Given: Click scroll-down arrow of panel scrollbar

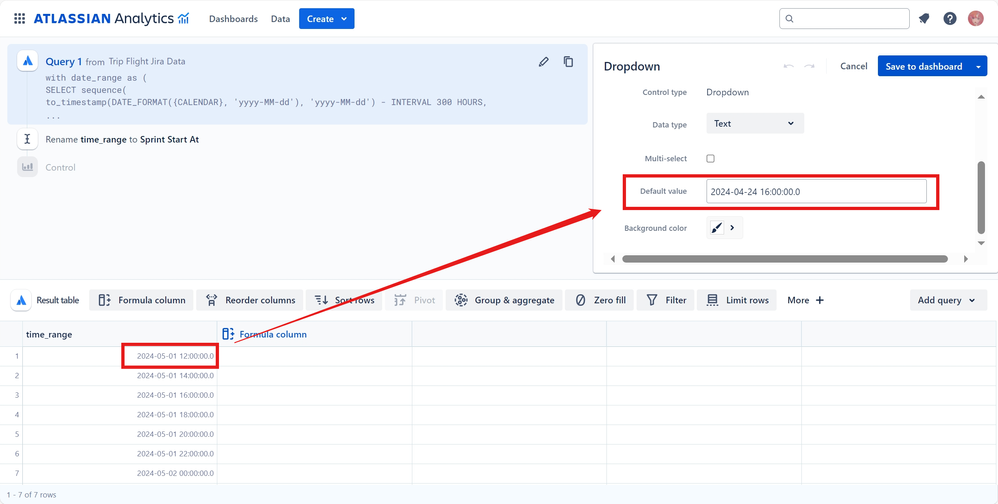Looking at the screenshot, I should [x=981, y=243].
